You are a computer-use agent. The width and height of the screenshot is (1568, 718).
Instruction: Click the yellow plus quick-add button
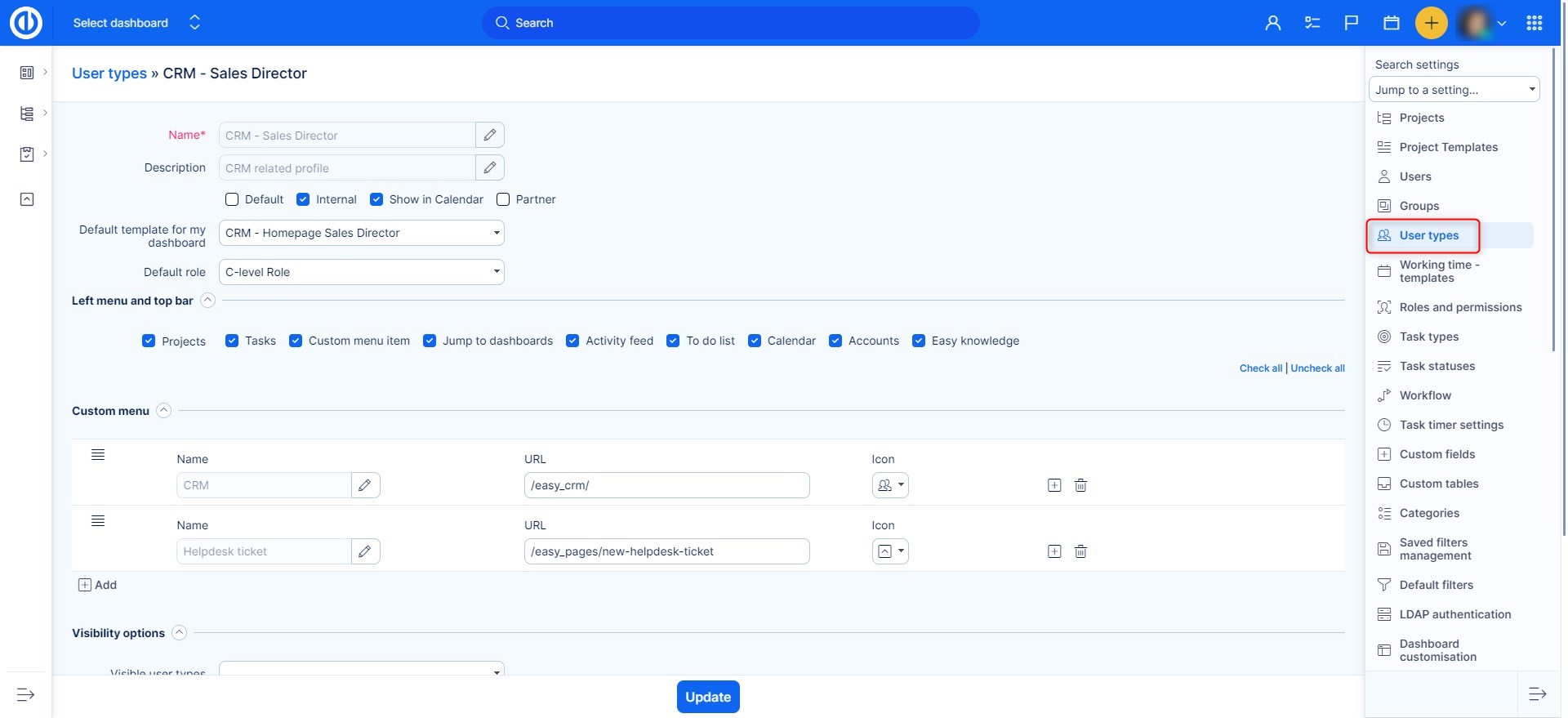point(1431,23)
